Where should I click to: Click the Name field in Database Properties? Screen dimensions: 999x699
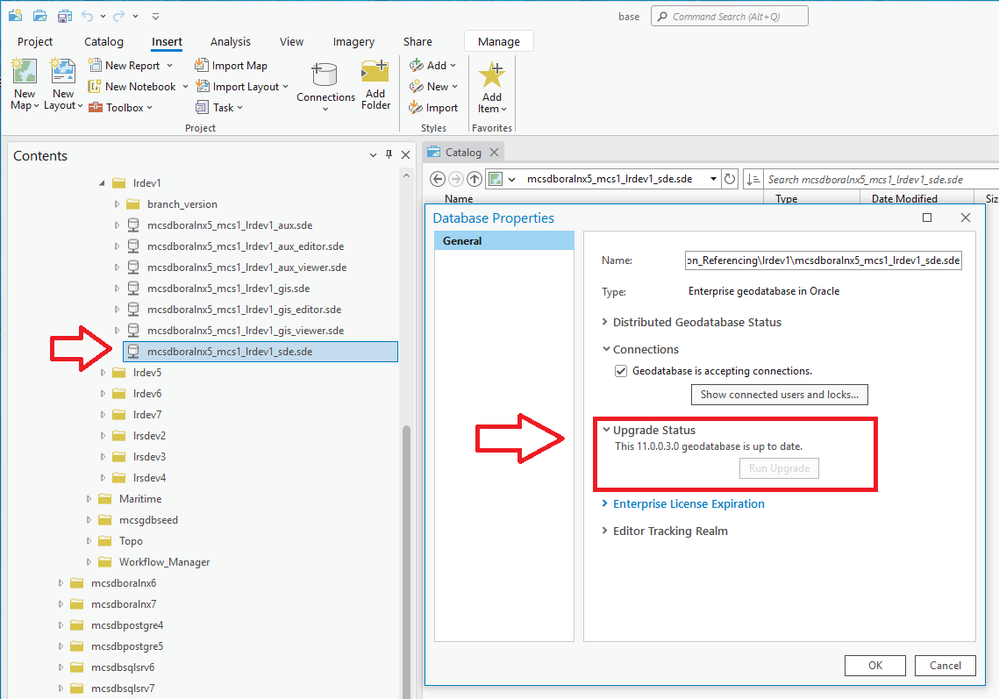coord(823,260)
